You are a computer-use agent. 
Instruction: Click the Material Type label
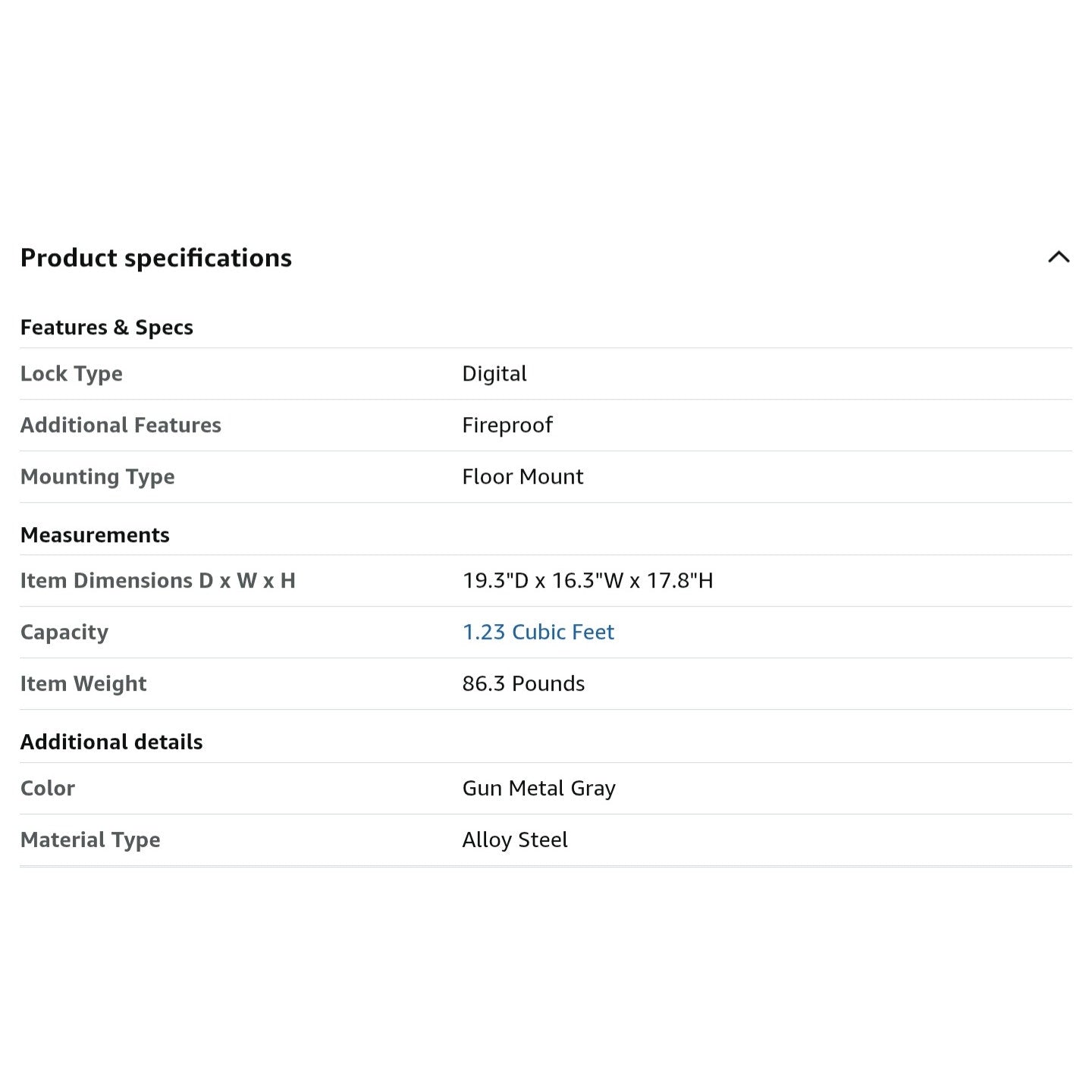click(x=90, y=840)
